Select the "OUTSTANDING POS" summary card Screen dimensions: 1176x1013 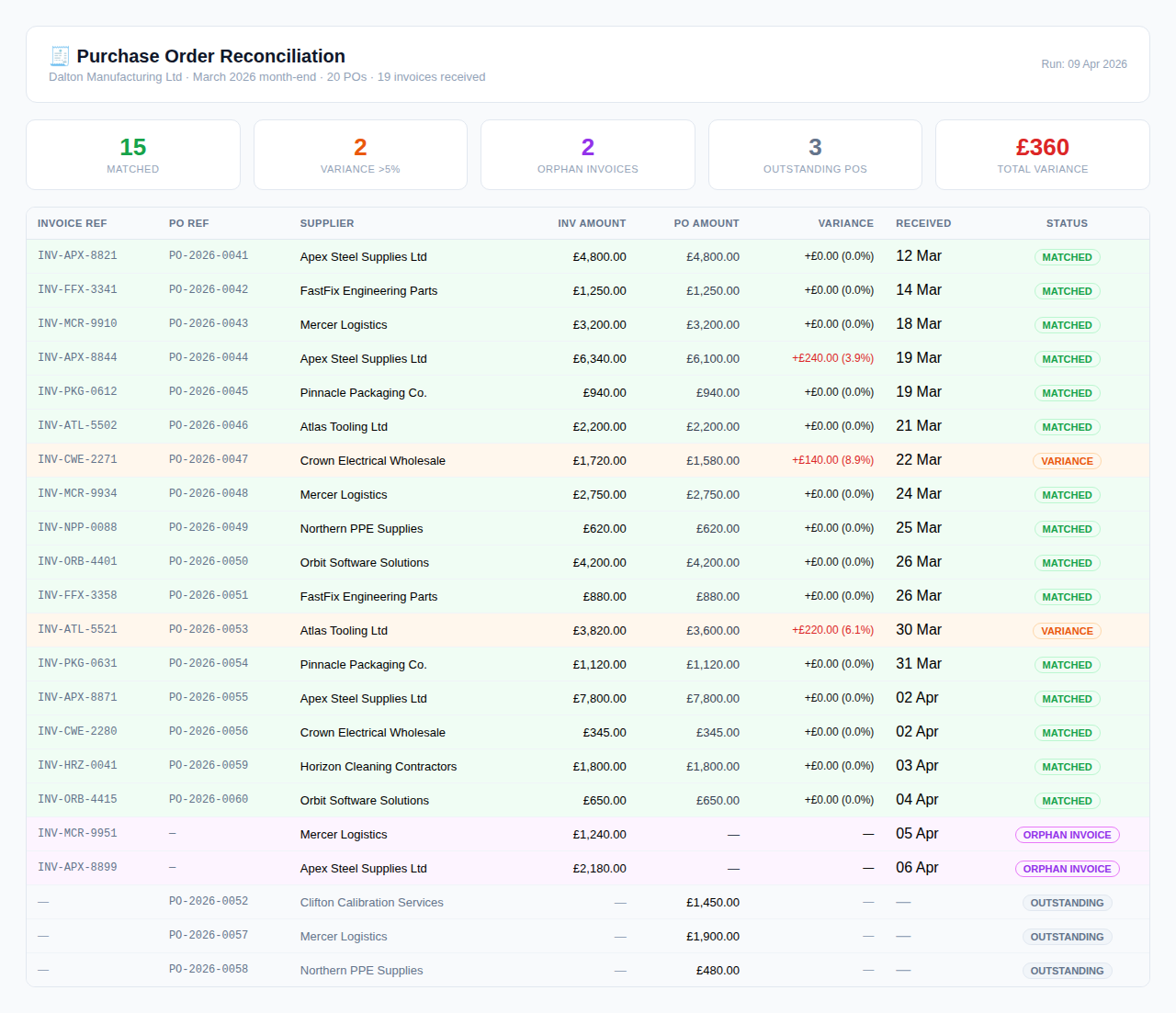coord(815,154)
